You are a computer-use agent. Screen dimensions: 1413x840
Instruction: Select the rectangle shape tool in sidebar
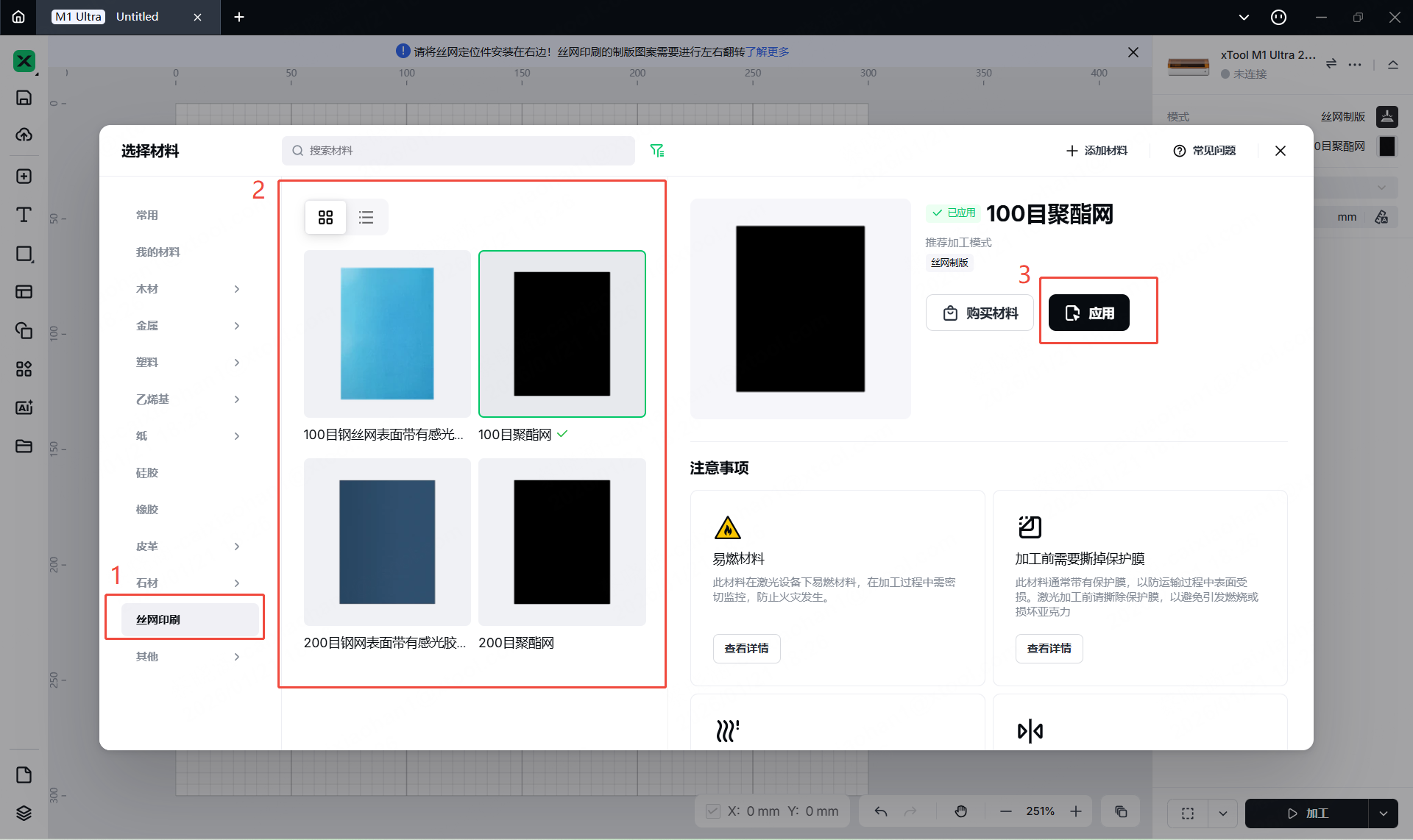click(24, 254)
